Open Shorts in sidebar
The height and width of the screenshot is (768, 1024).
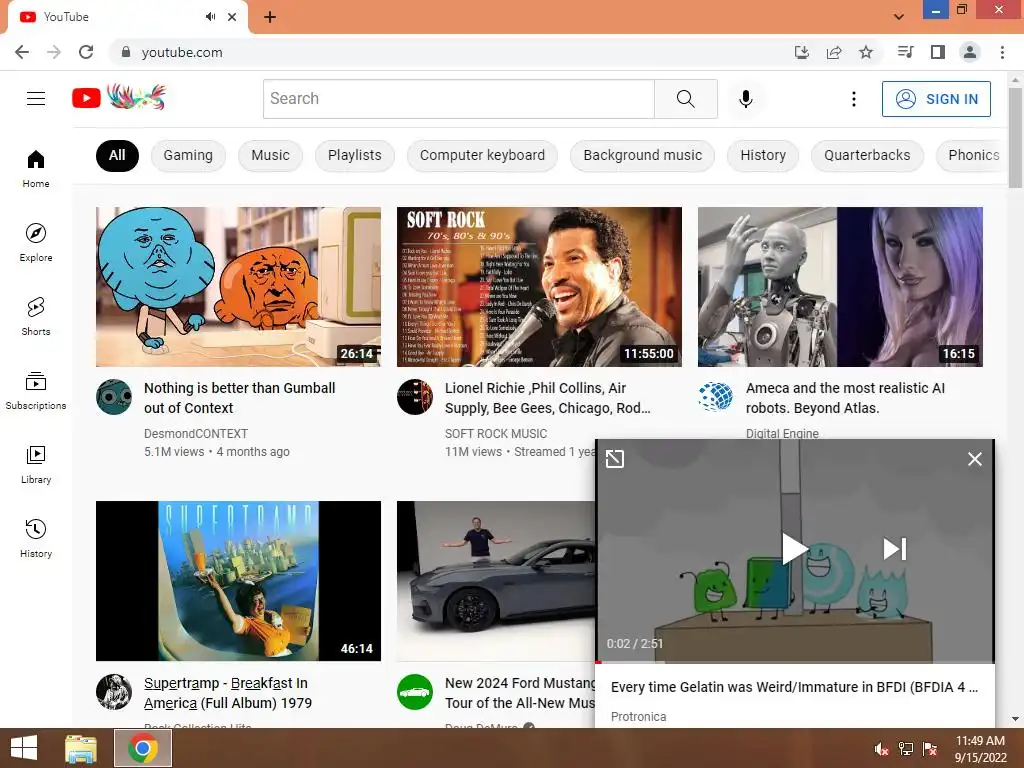36,317
